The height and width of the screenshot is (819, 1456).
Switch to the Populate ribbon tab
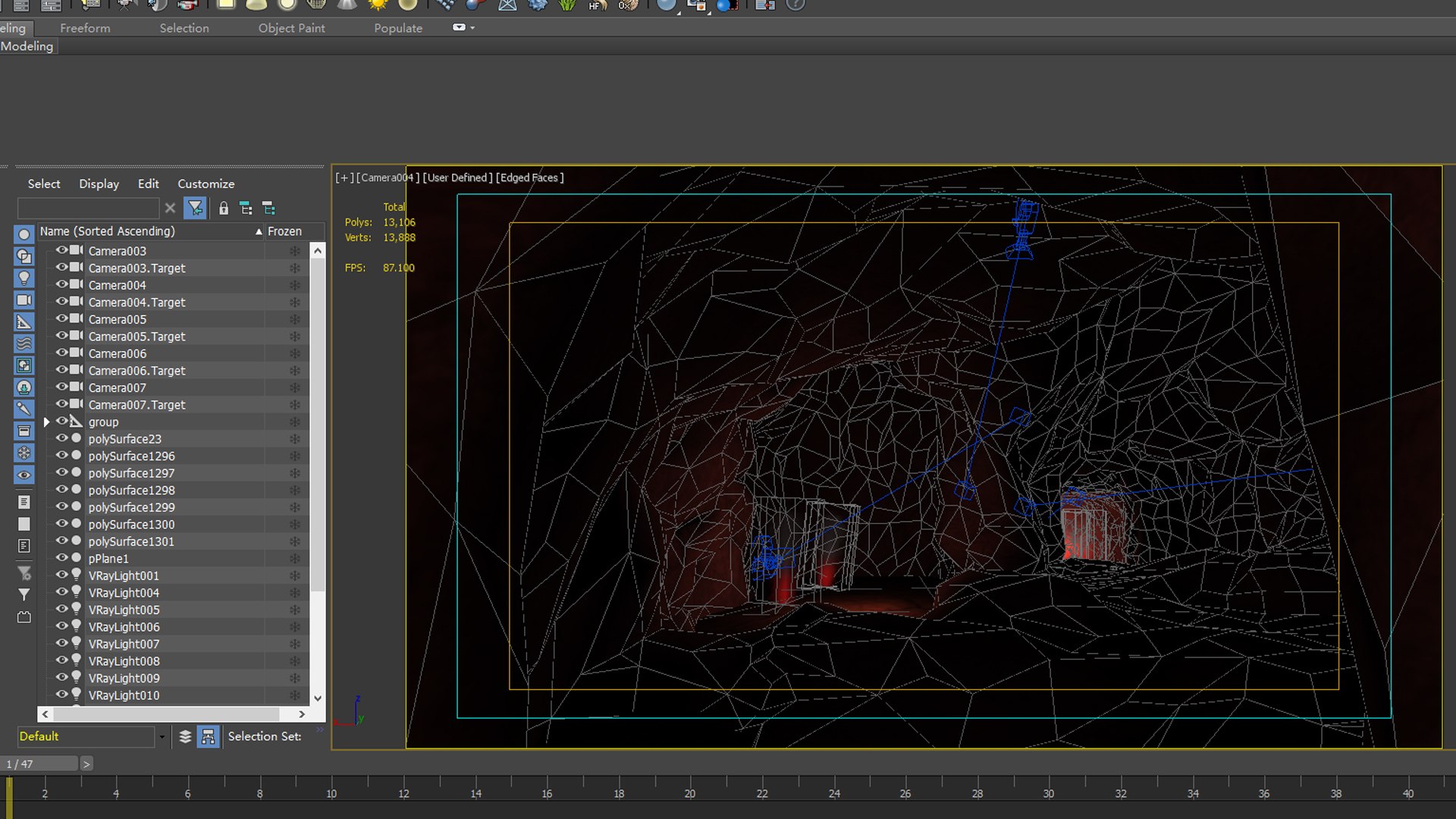398,28
